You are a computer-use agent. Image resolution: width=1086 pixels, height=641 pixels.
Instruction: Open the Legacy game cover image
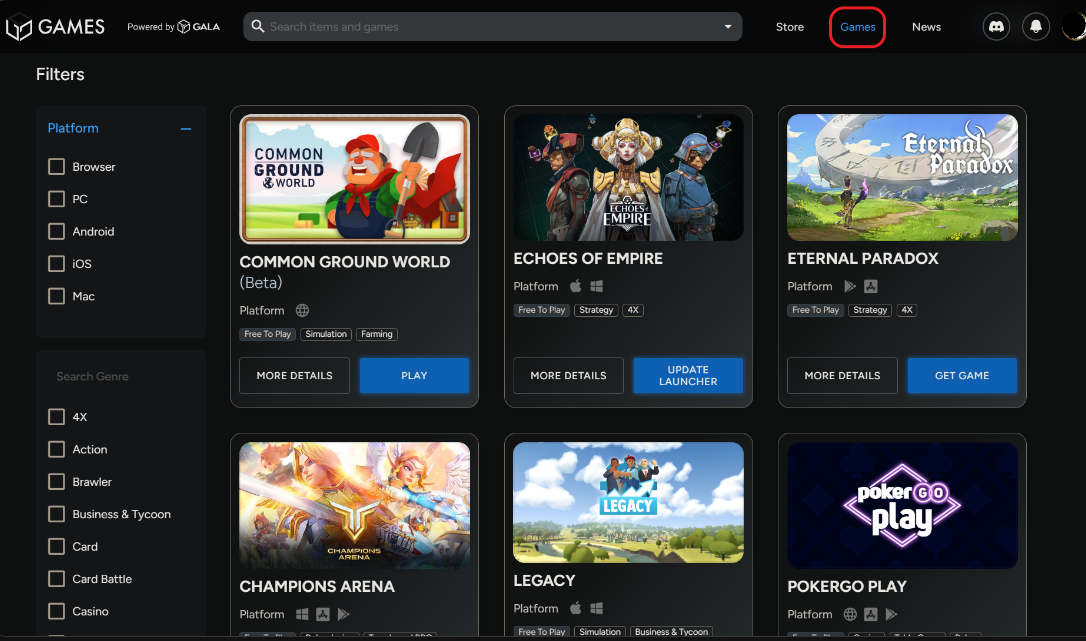click(628, 502)
